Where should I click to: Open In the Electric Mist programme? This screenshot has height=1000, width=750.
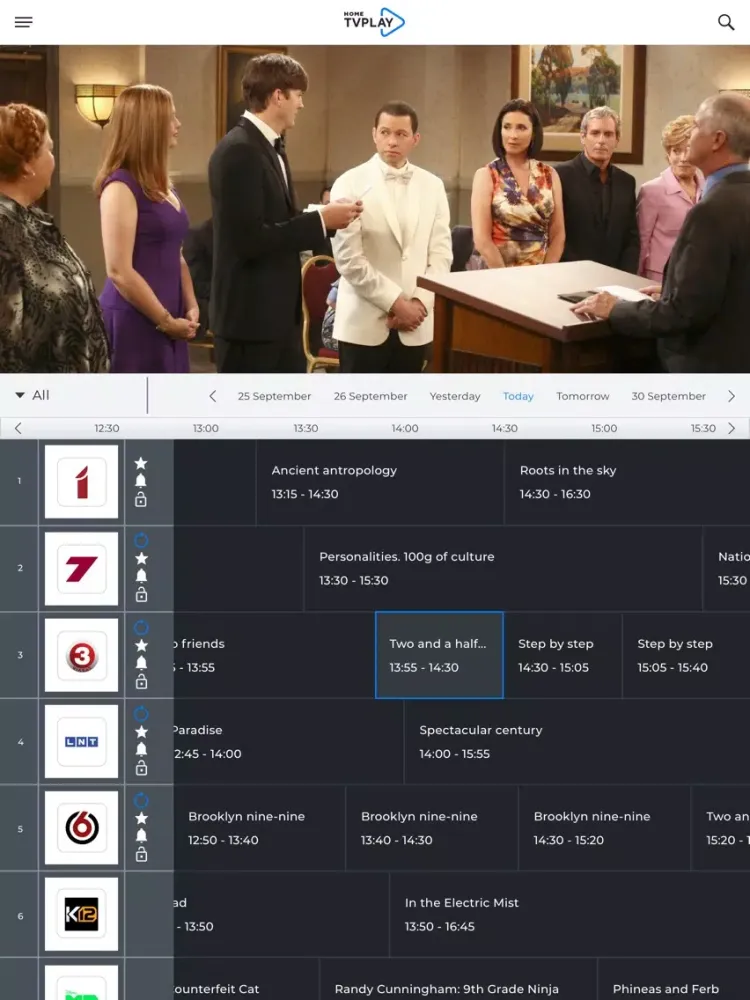point(570,915)
